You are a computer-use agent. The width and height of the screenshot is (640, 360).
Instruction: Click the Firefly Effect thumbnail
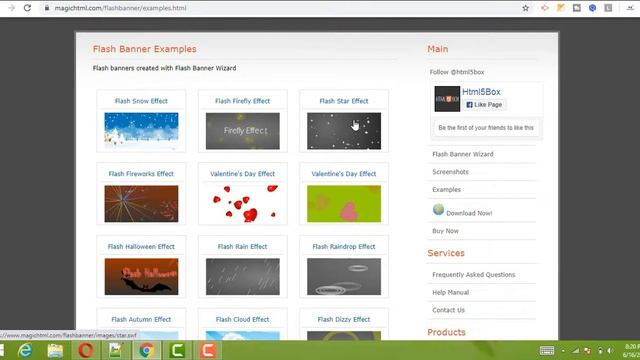[x=242, y=131]
